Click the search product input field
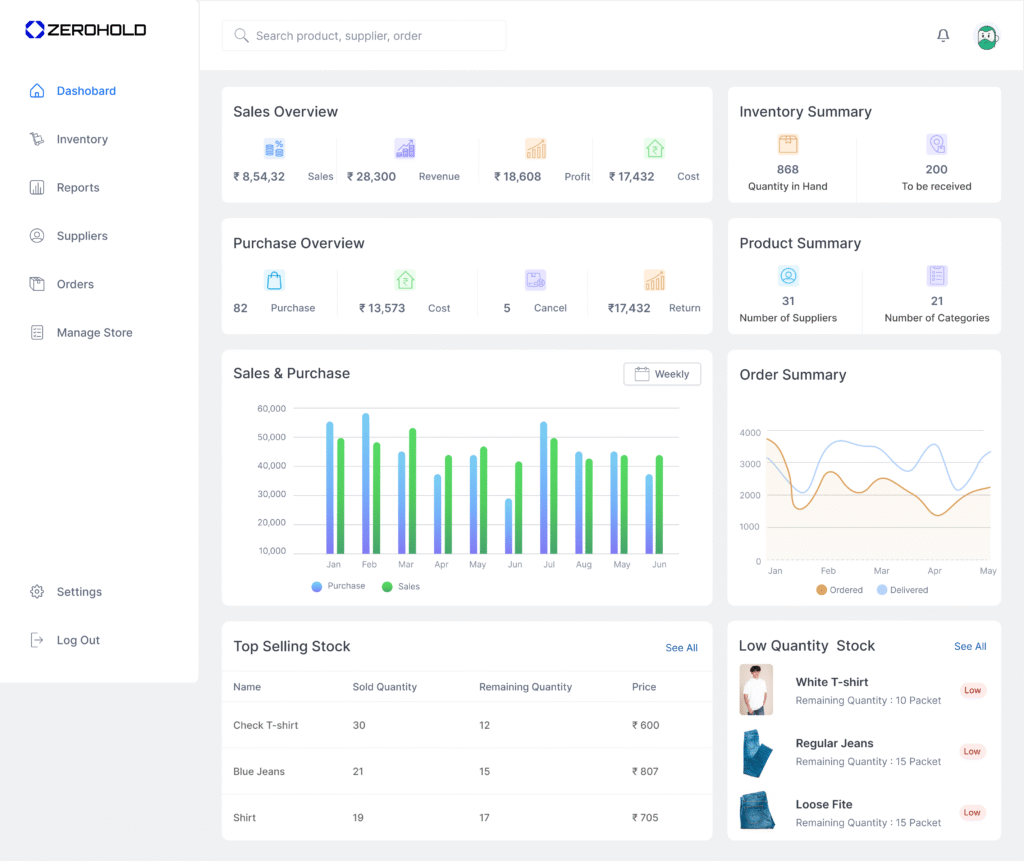The width and height of the screenshot is (1024, 861). click(364, 36)
